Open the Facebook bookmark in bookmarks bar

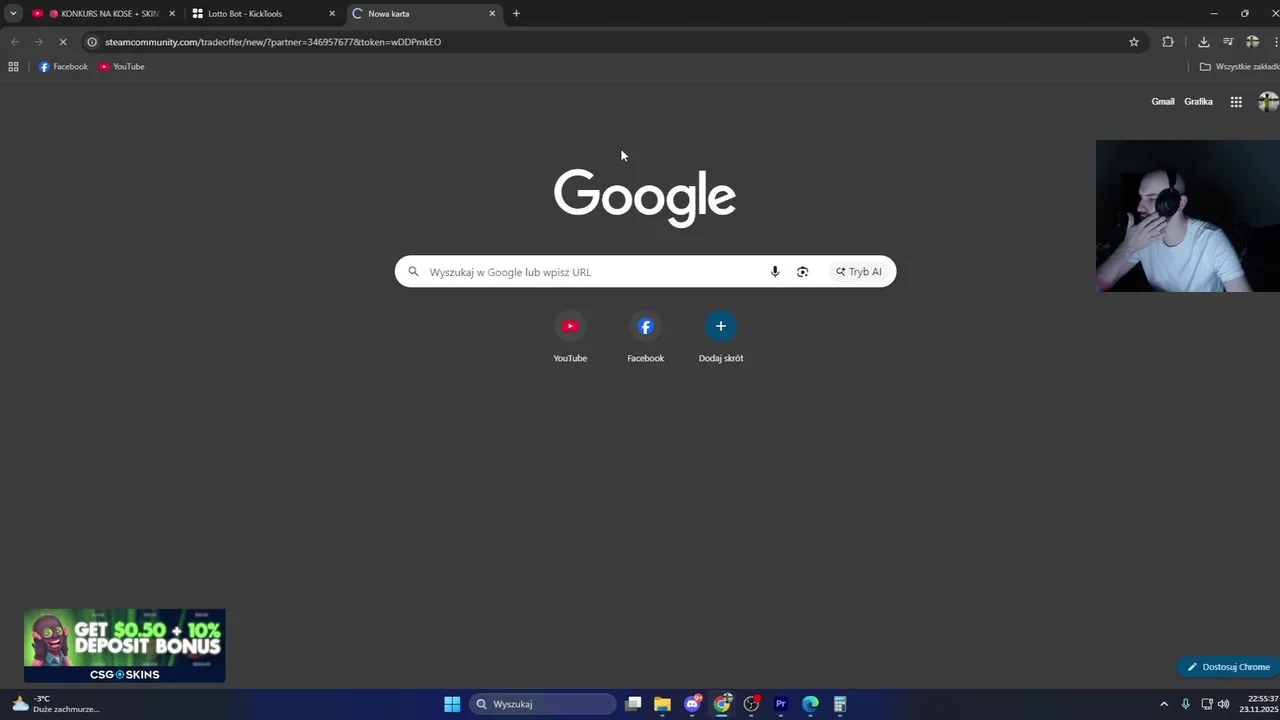click(x=63, y=67)
